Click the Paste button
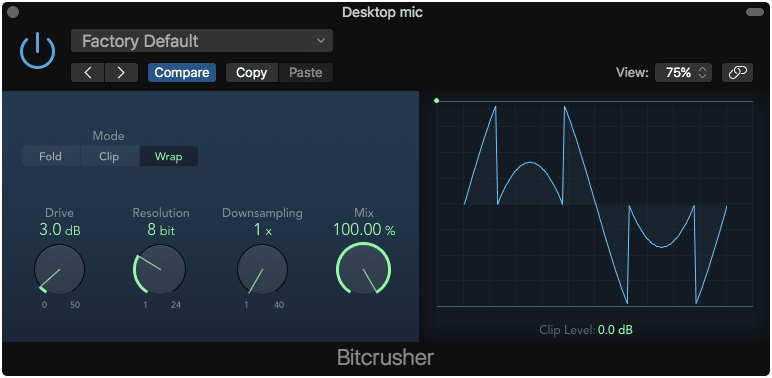This screenshot has height=378, width=772. 306,73
